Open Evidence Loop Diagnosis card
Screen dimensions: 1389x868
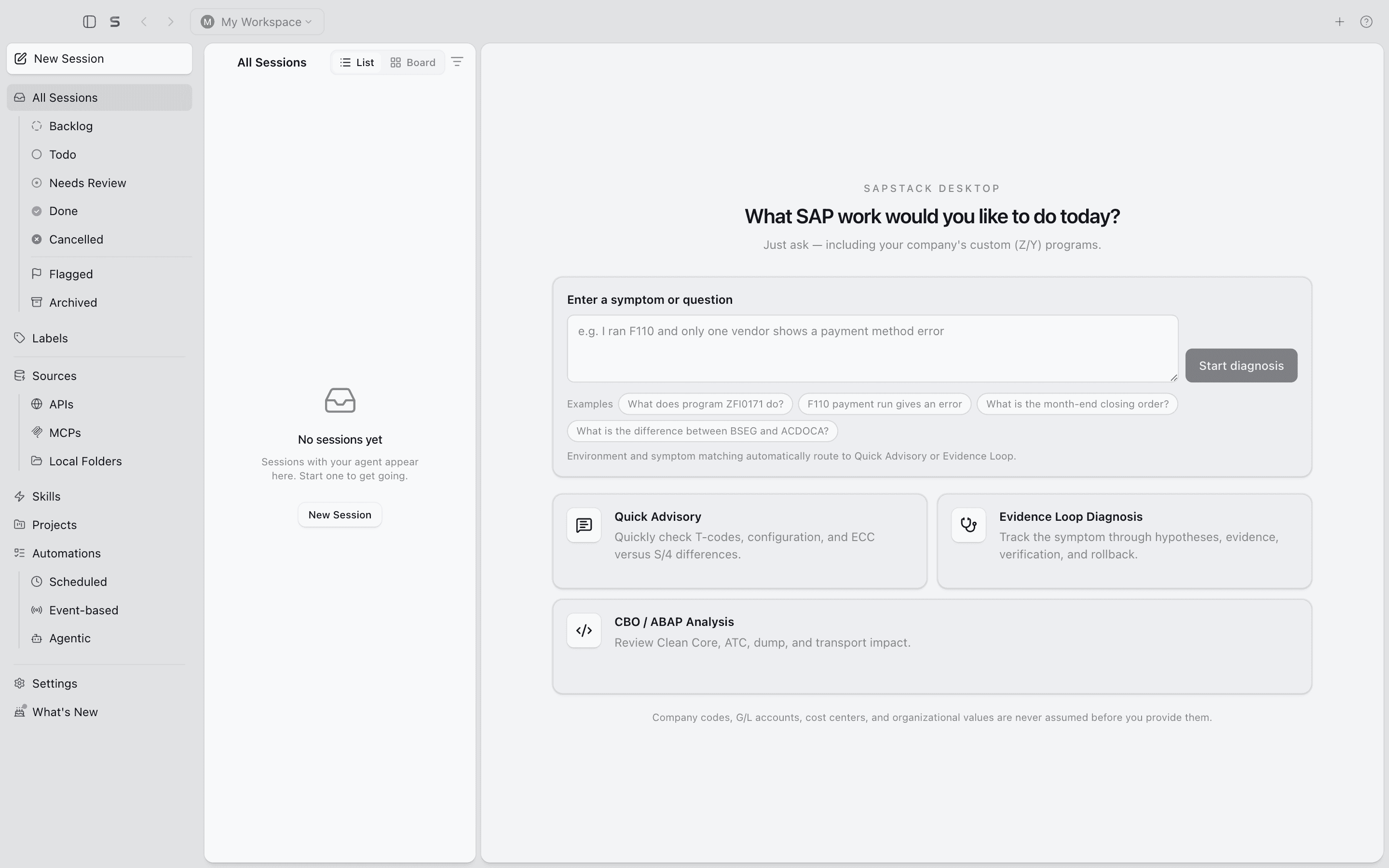(x=1124, y=541)
